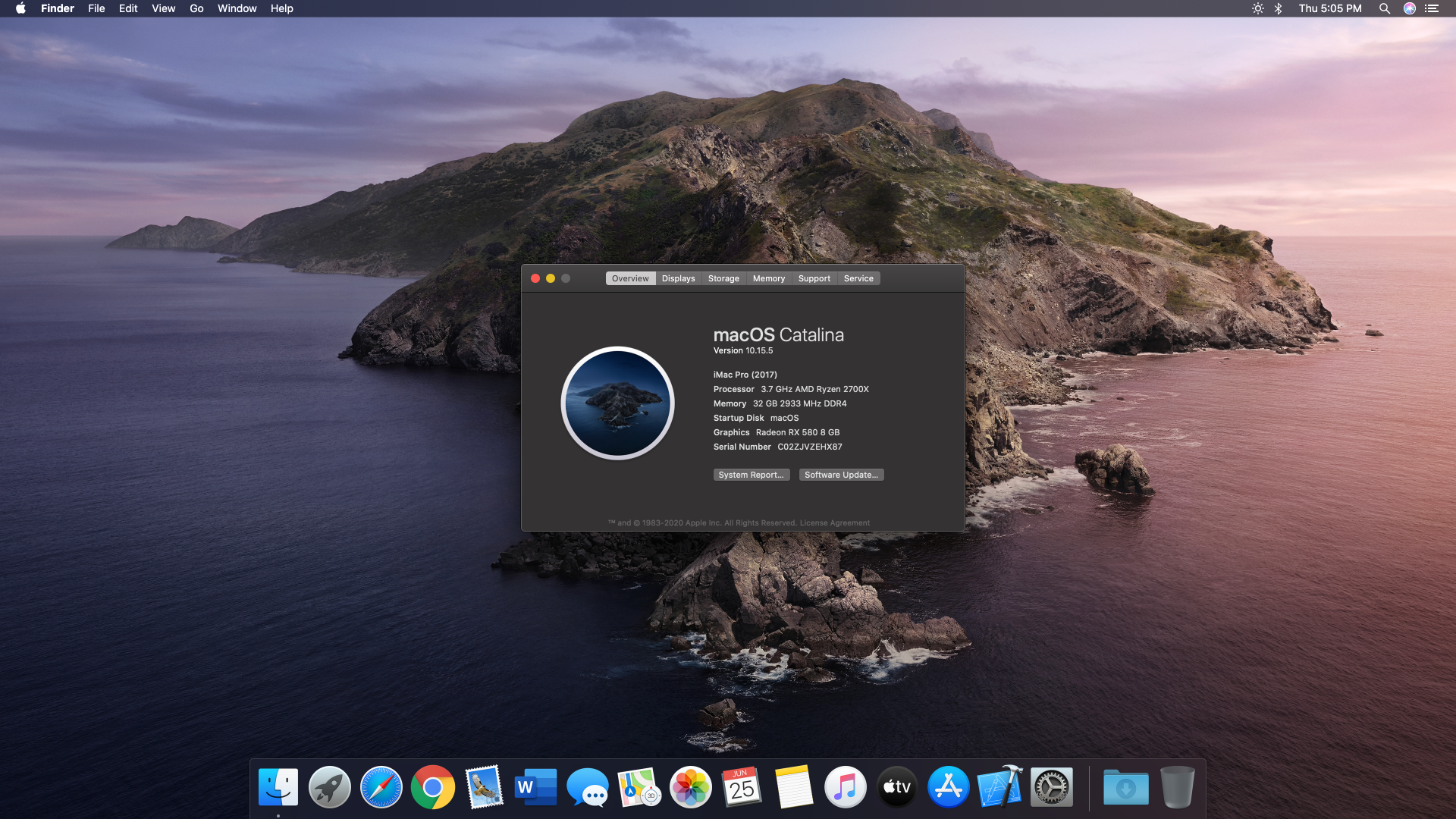Open the File menu

pyautogui.click(x=96, y=8)
